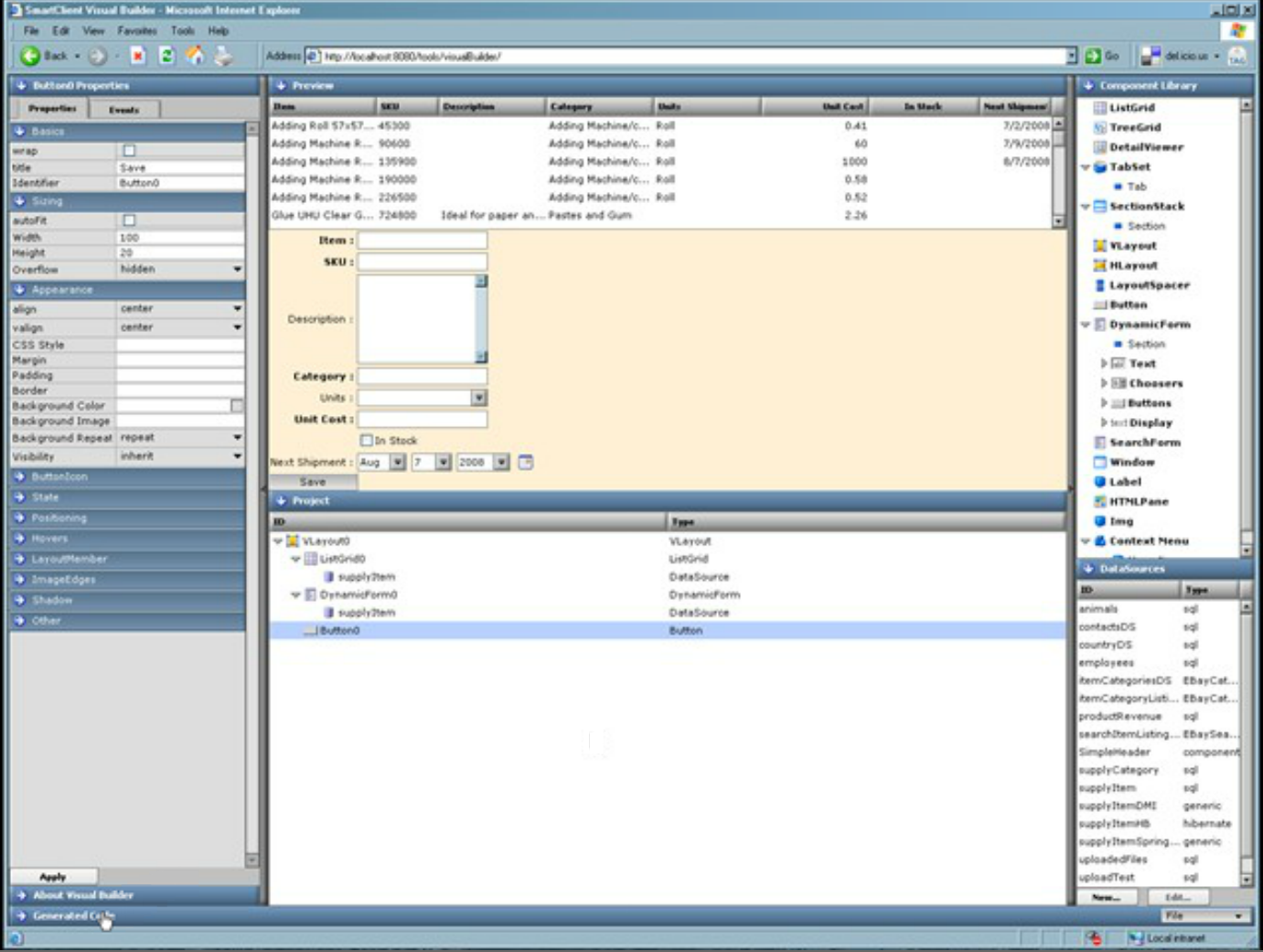Switch to the Events tab
Screen dimensions: 1263x952
(x=126, y=109)
